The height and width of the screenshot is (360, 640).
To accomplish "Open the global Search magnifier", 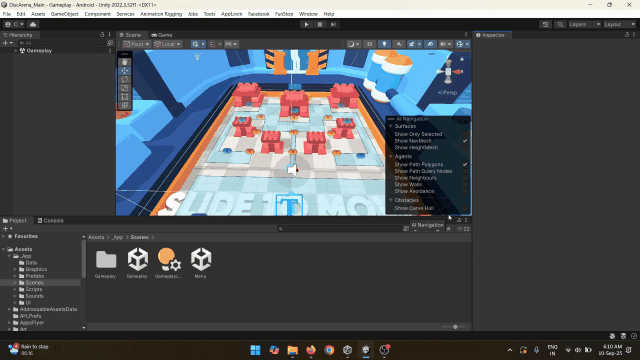I will point(560,24).
